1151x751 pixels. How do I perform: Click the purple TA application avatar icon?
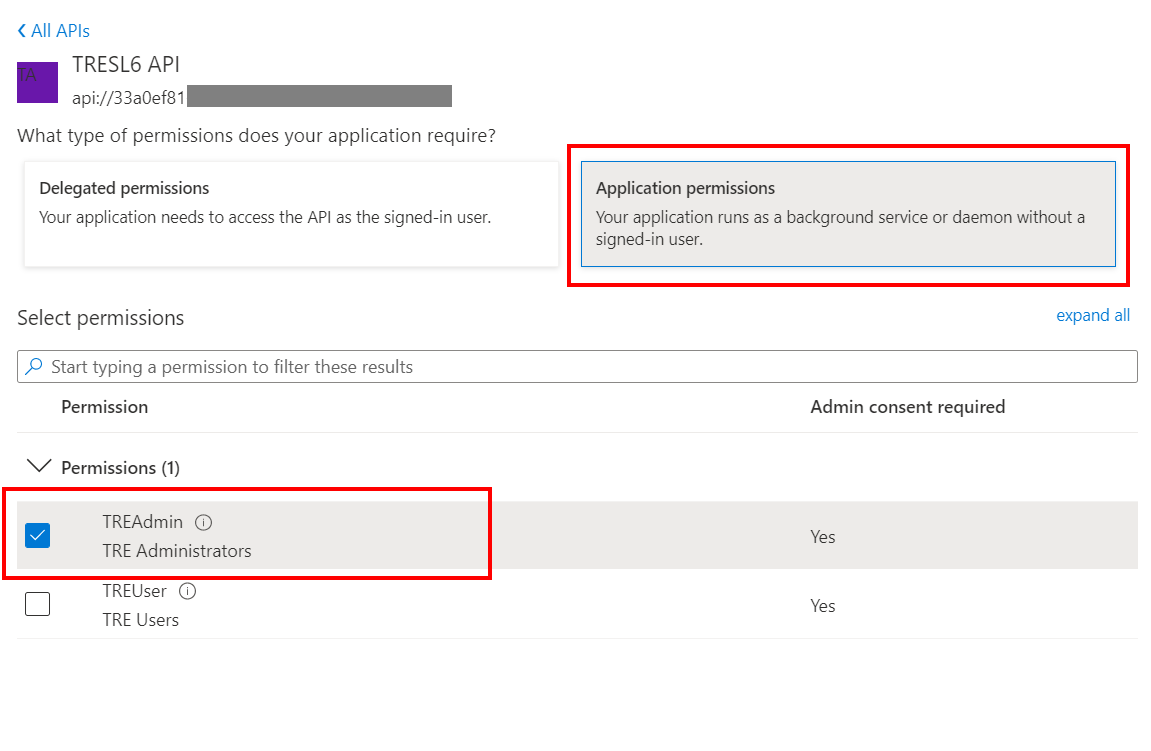pos(37,82)
